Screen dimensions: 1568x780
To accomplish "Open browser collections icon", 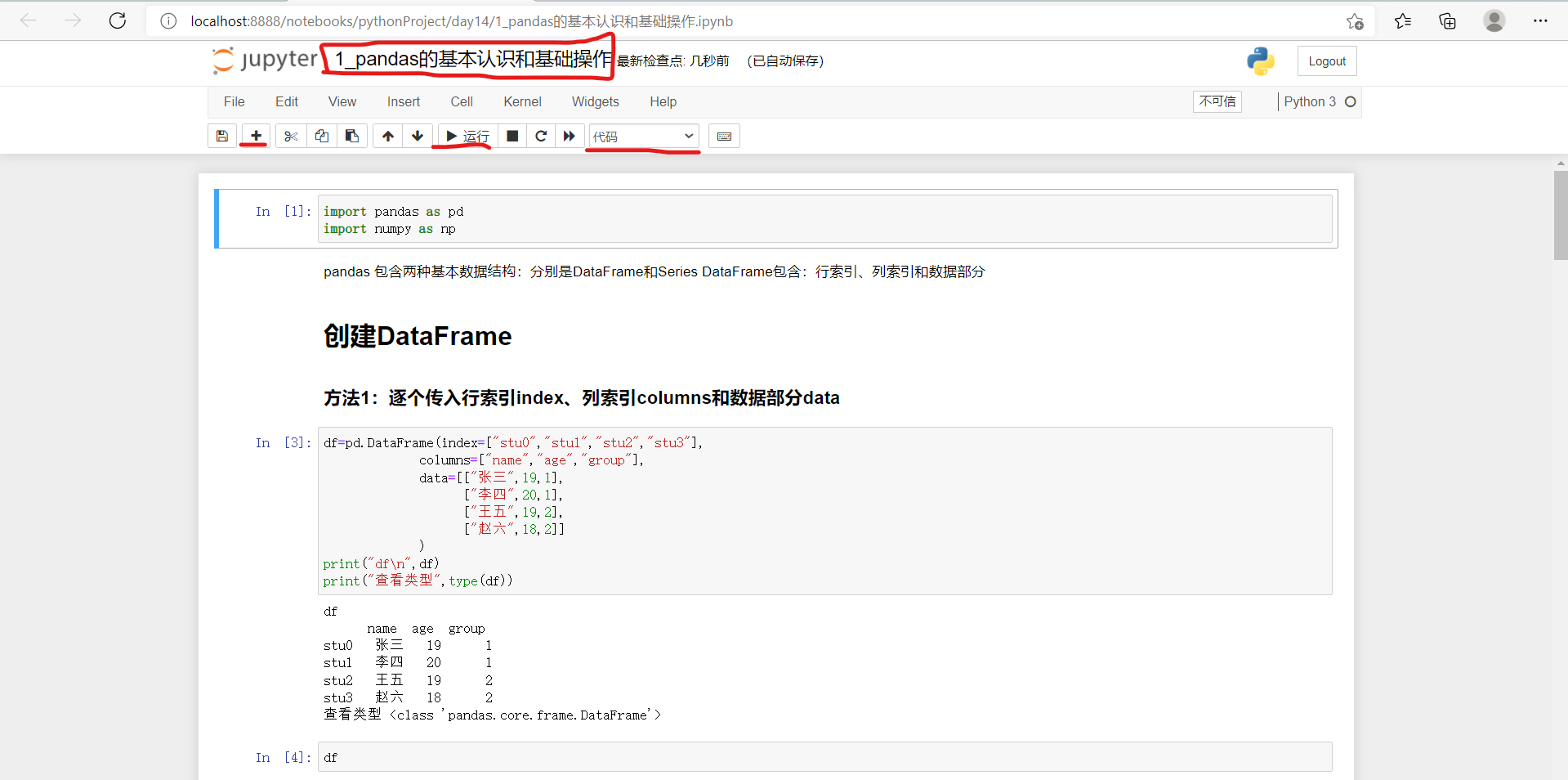I will (x=1447, y=21).
